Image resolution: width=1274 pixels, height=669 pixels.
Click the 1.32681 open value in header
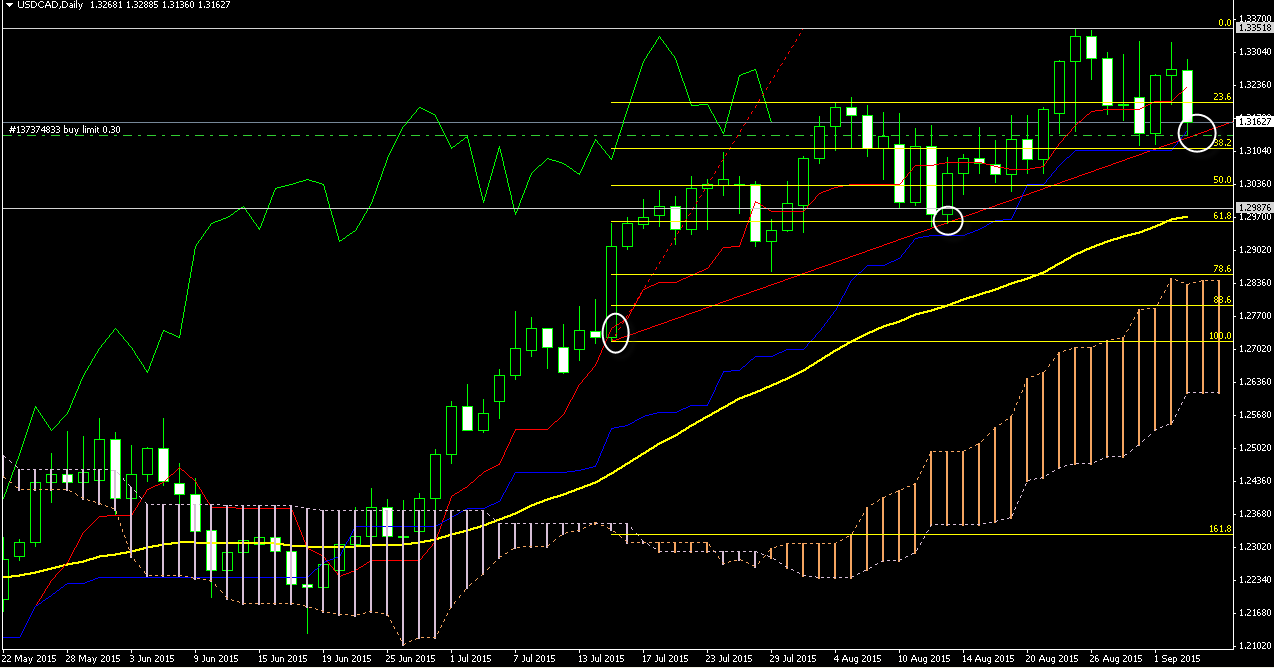point(105,7)
